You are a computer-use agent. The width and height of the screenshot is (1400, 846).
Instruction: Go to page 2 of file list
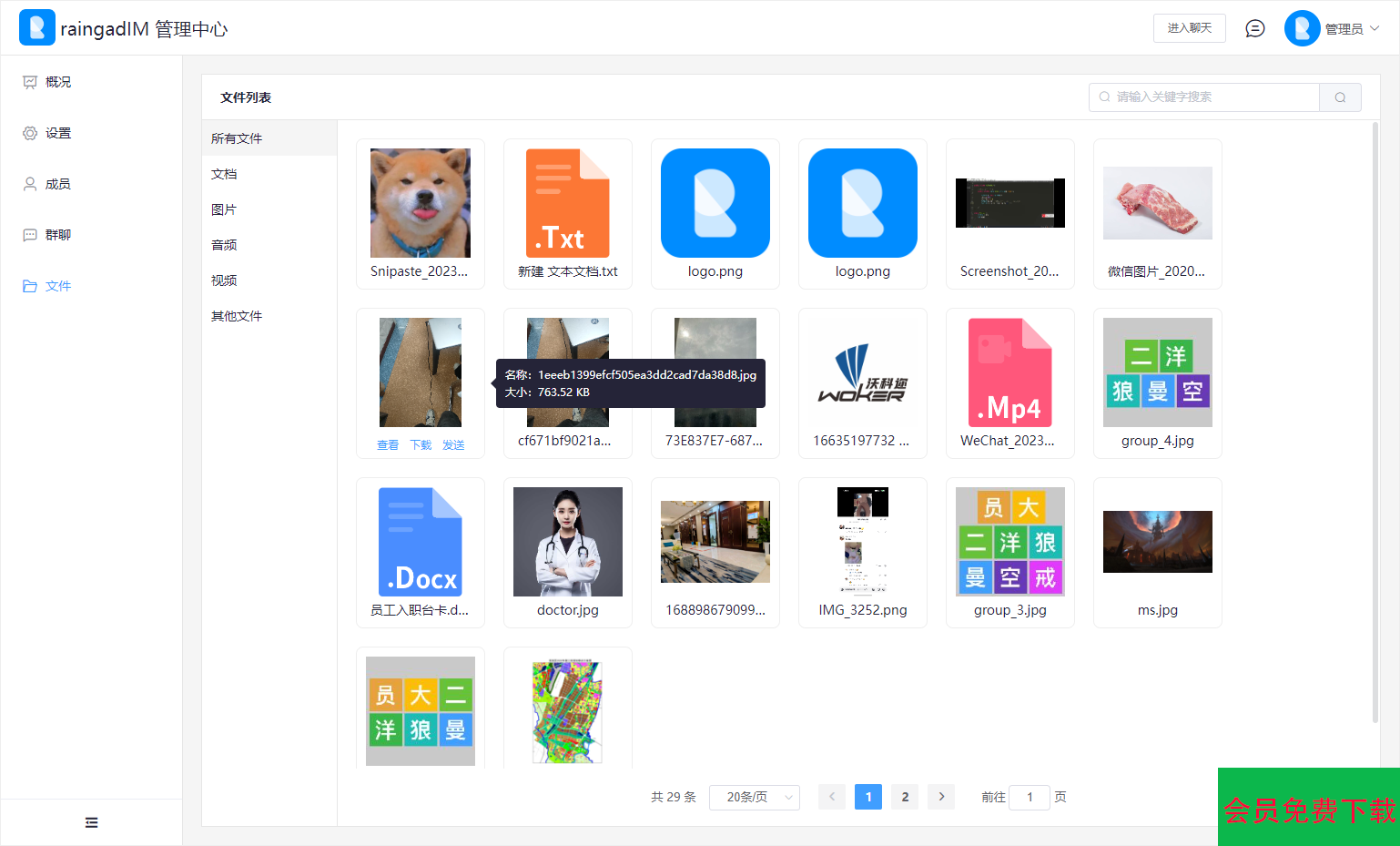tap(905, 797)
